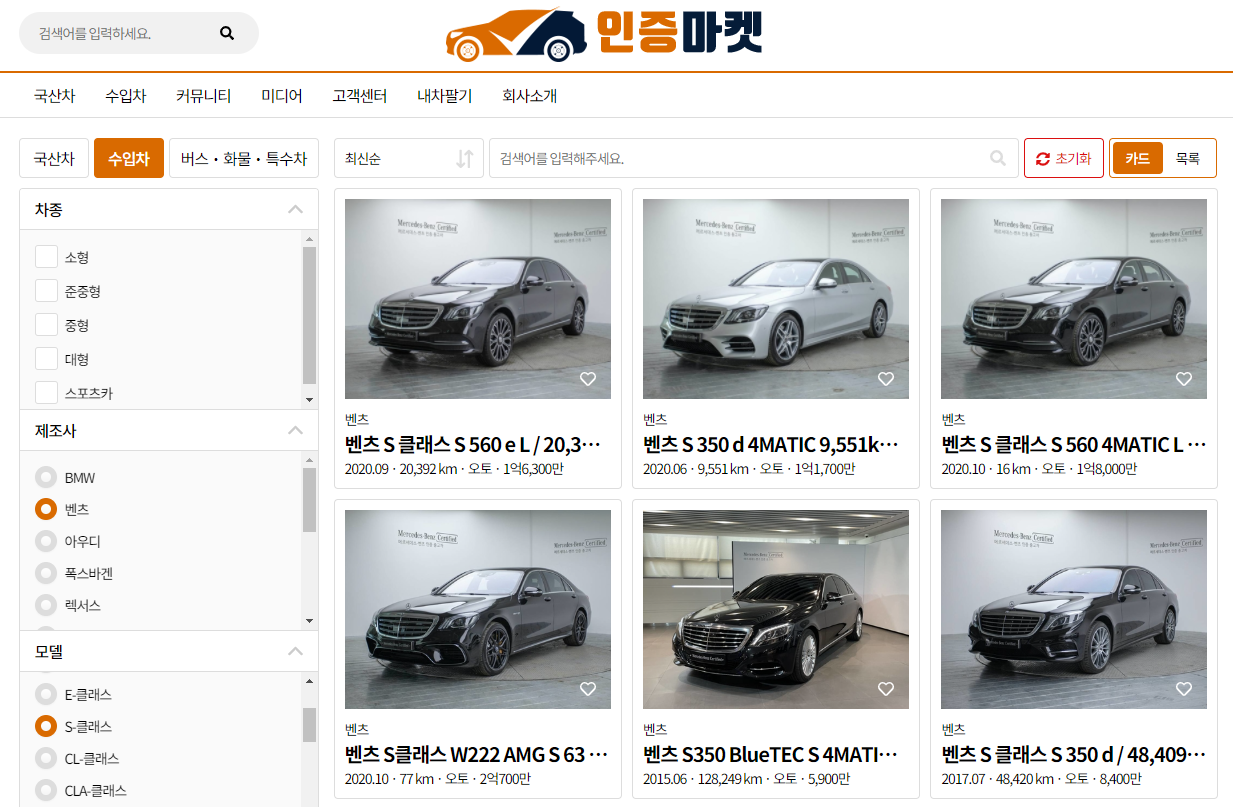Check the 스포츠카 car type box

(46, 393)
